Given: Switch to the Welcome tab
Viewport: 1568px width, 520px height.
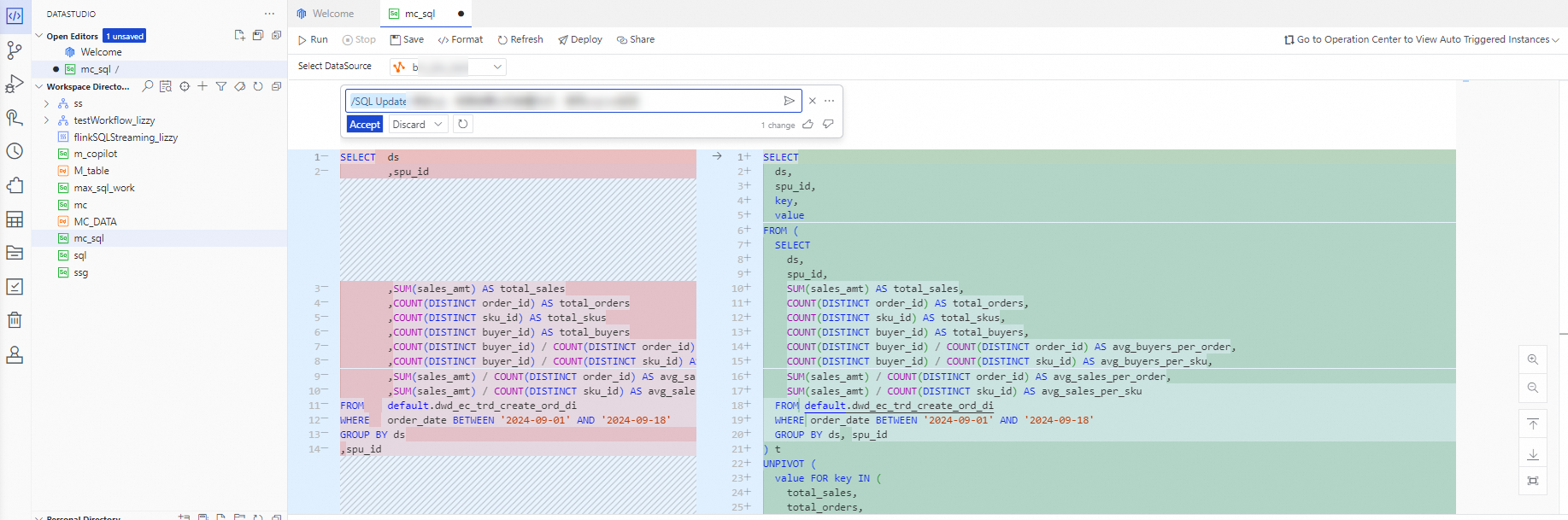Looking at the screenshot, I should point(332,14).
